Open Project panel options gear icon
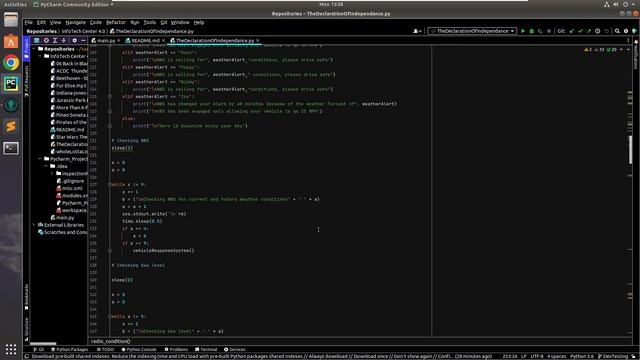 point(74,40)
